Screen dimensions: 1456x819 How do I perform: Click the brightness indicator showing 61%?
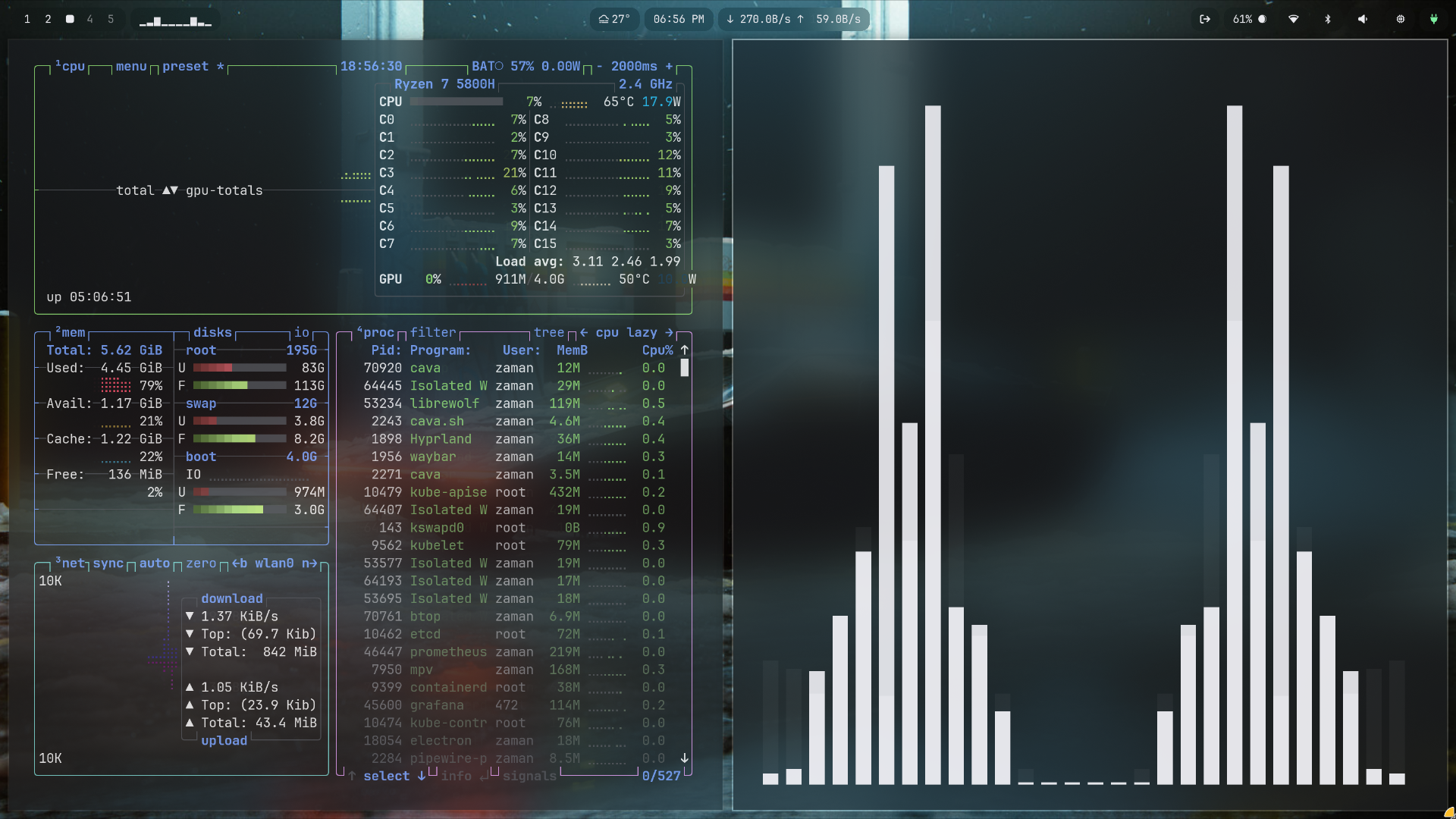(x=1249, y=19)
